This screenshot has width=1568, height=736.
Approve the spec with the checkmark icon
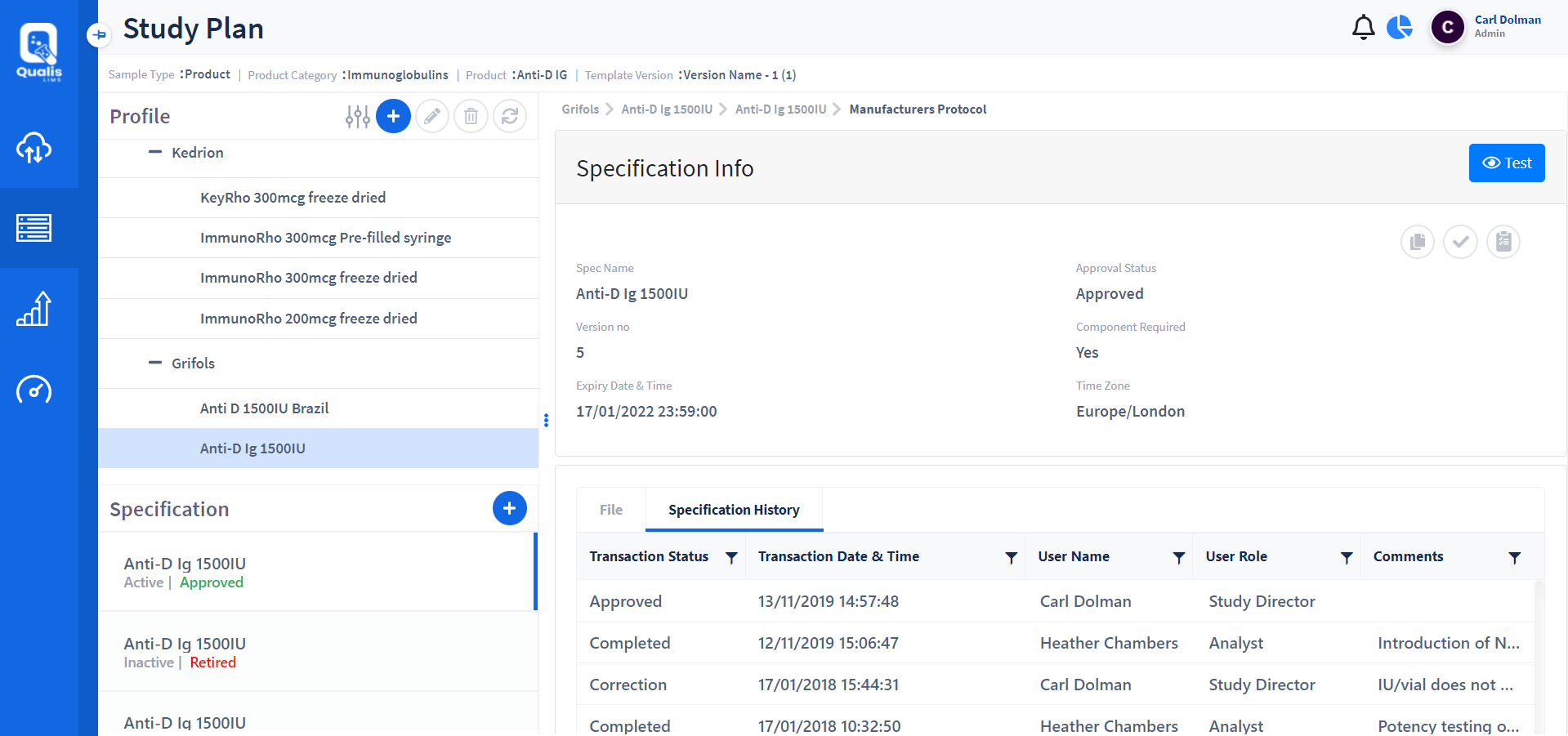tap(1461, 241)
